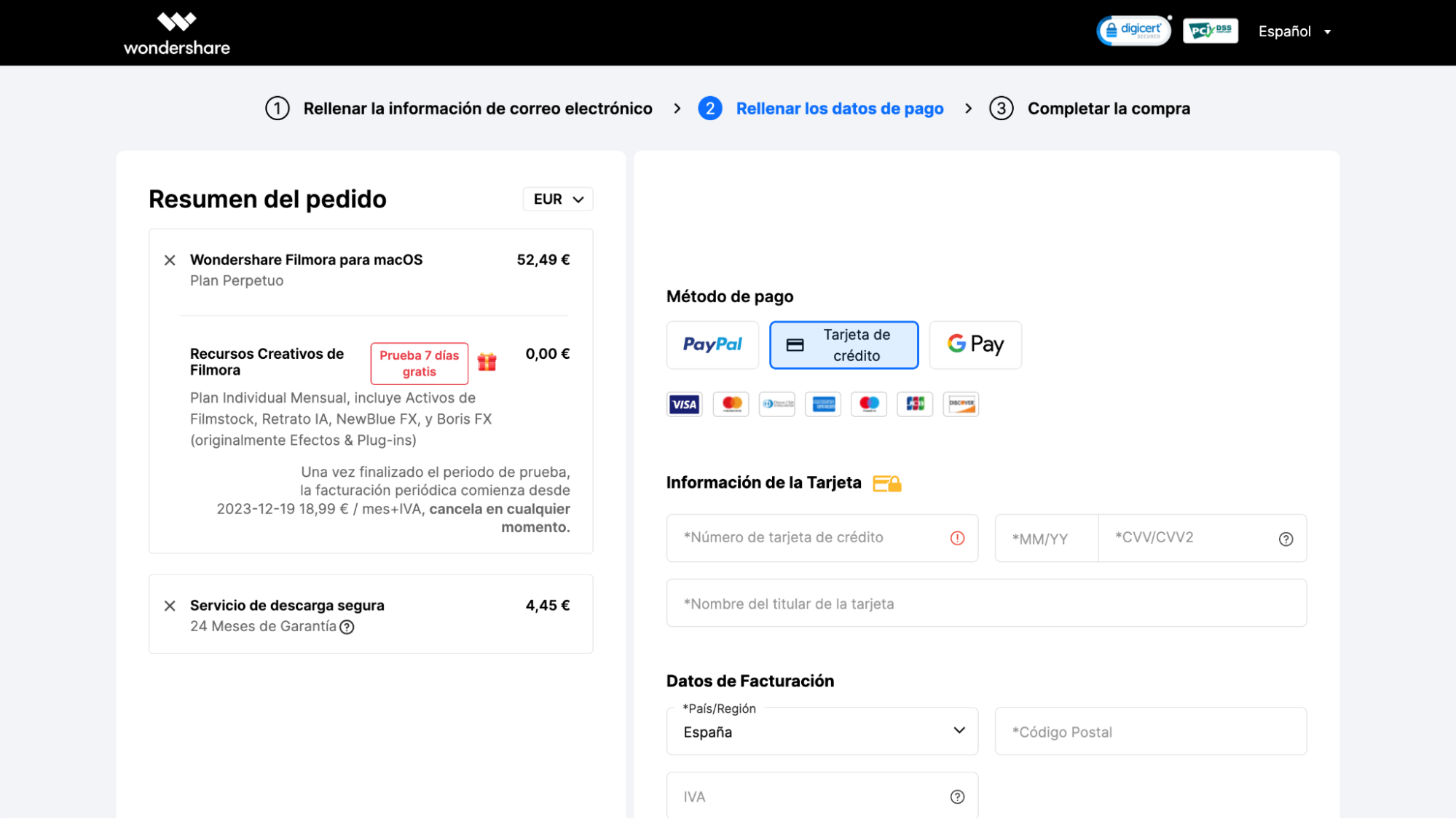Click the credit card icon in Tarjeta button
Viewport: 1456px width, 819px height.
point(795,345)
